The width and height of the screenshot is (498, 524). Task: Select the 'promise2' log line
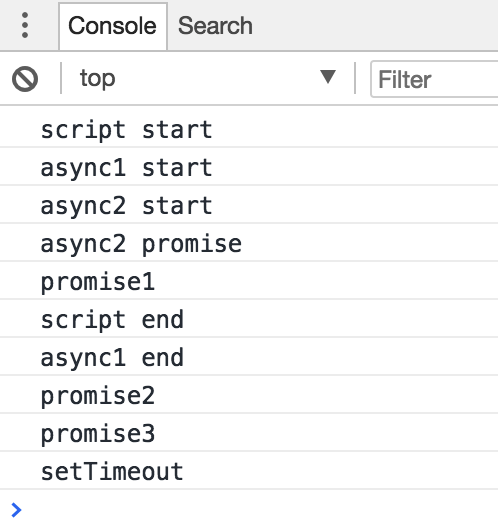point(249,395)
